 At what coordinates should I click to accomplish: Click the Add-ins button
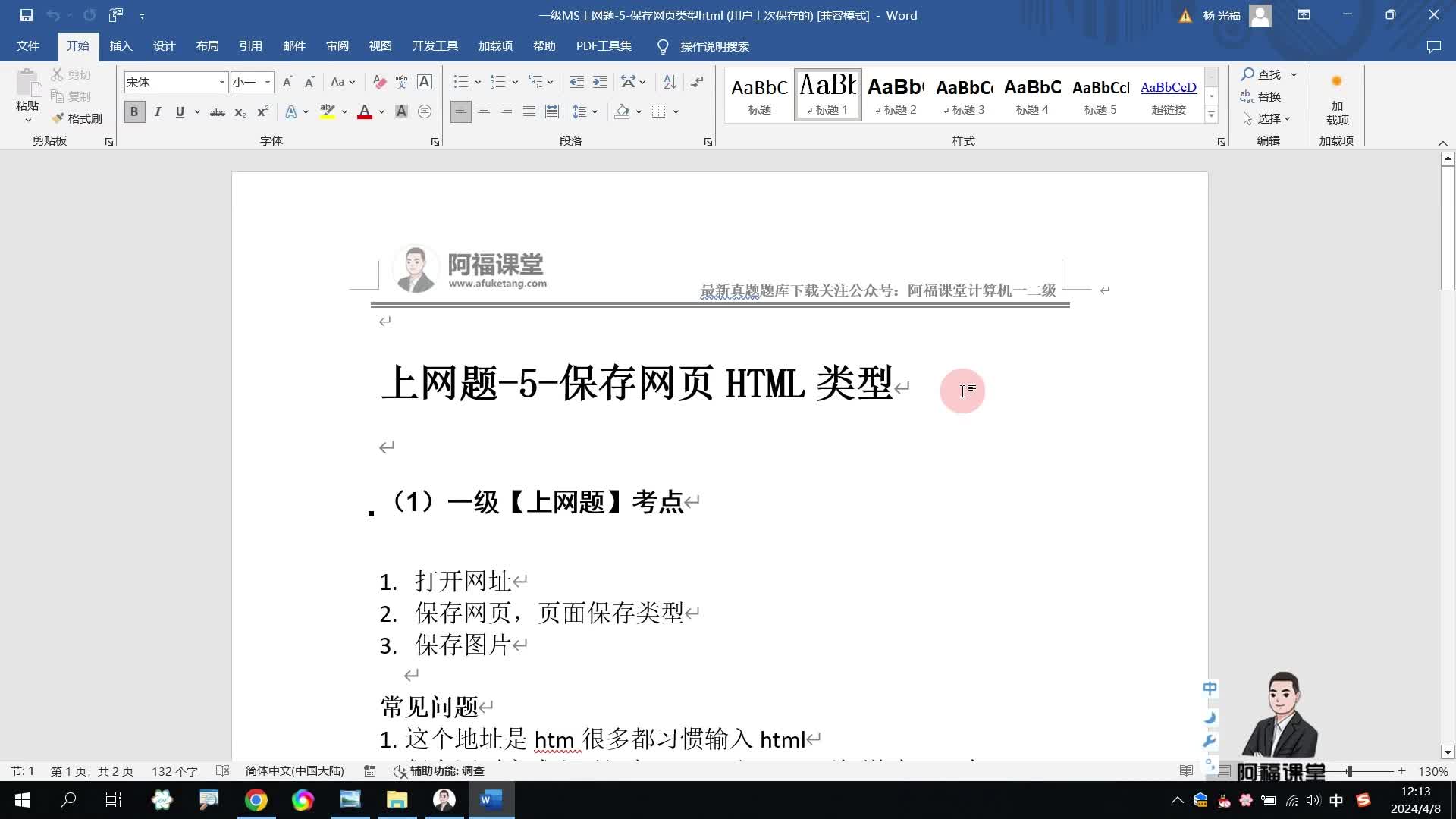(1337, 99)
